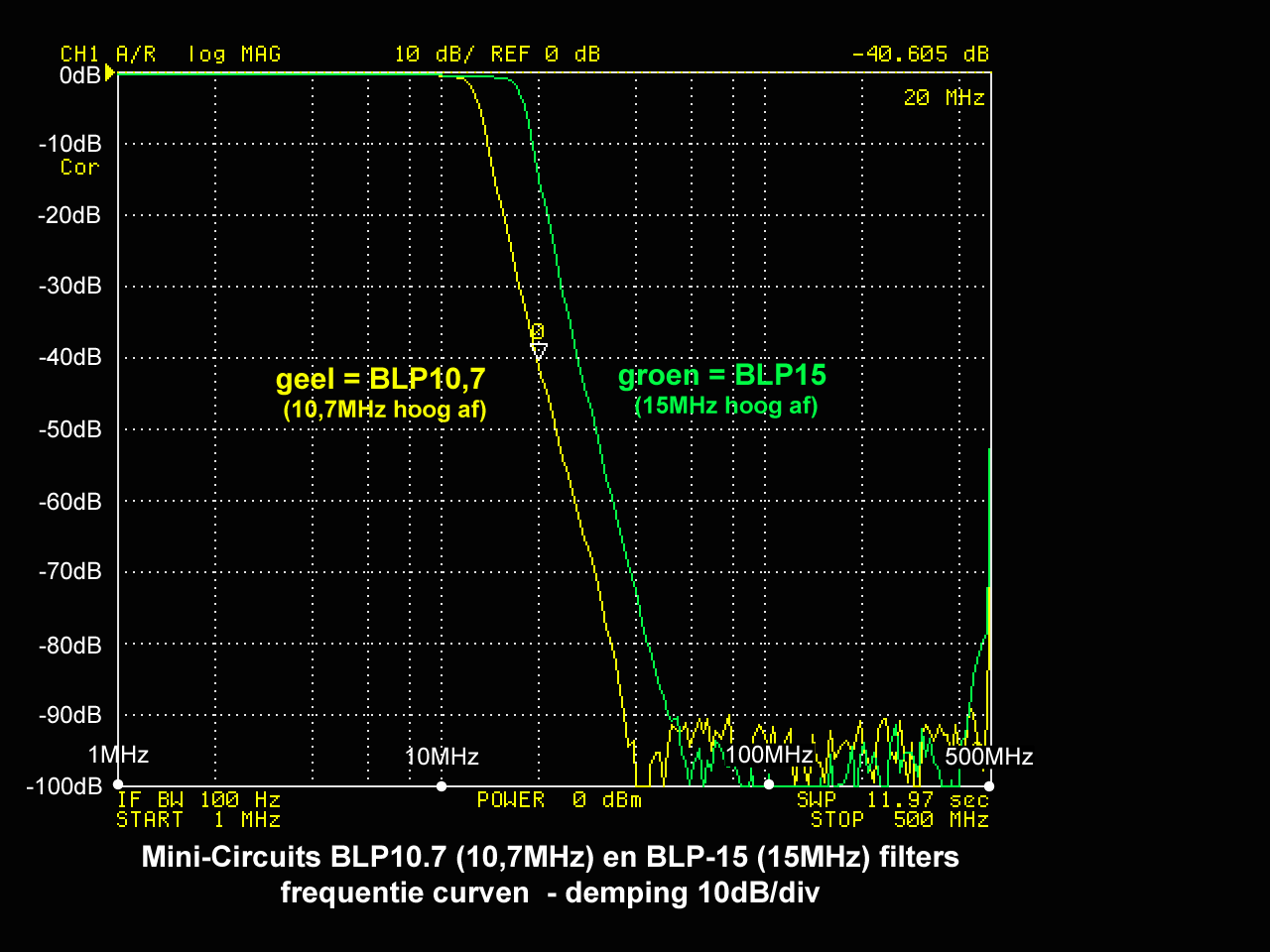Click the marker 0 triangle on yellow curve
This screenshot has height=952, width=1270.
click(539, 351)
